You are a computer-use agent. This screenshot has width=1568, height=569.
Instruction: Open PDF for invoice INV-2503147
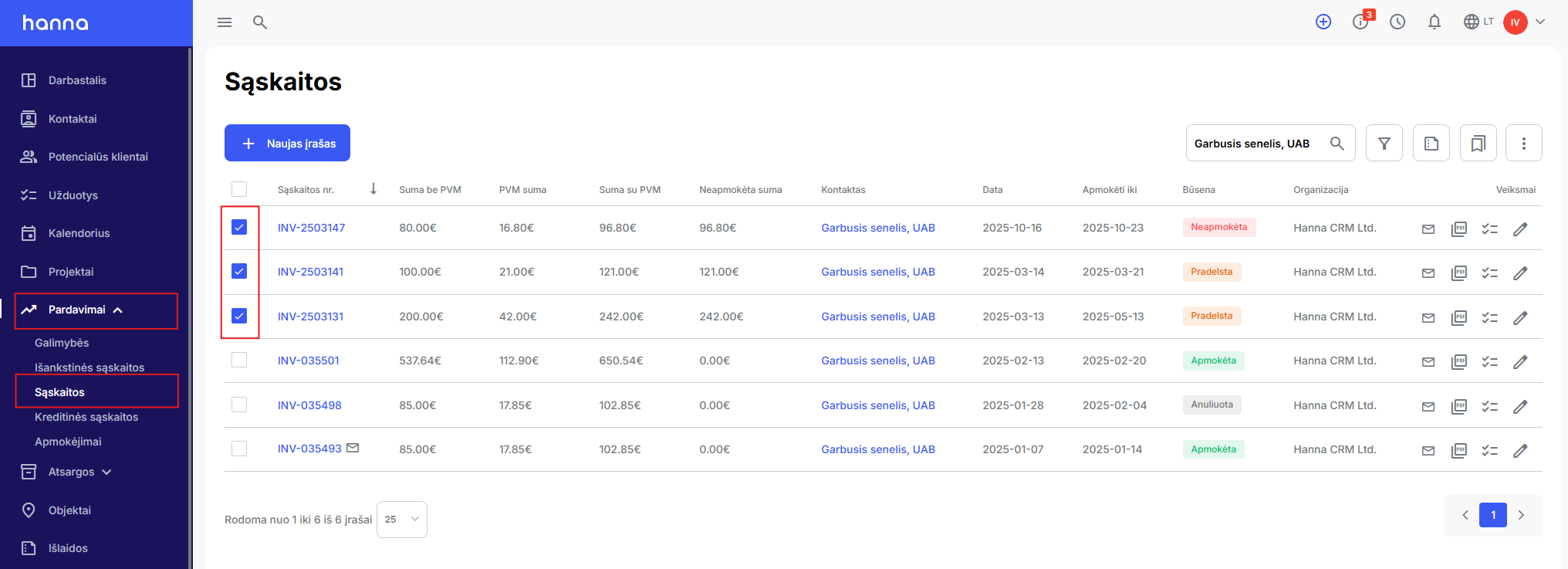(x=1459, y=229)
